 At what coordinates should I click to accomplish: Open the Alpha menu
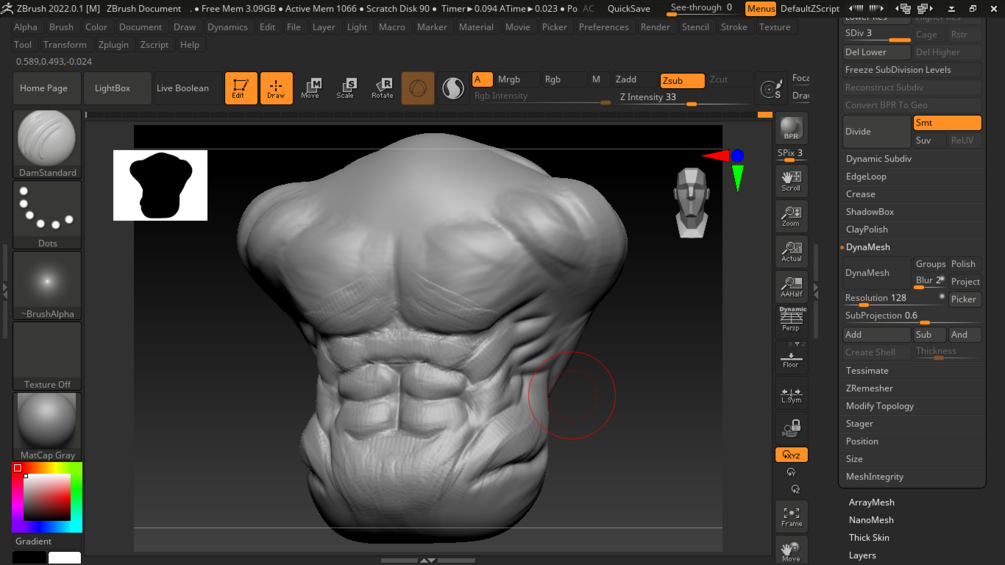coord(26,27)
